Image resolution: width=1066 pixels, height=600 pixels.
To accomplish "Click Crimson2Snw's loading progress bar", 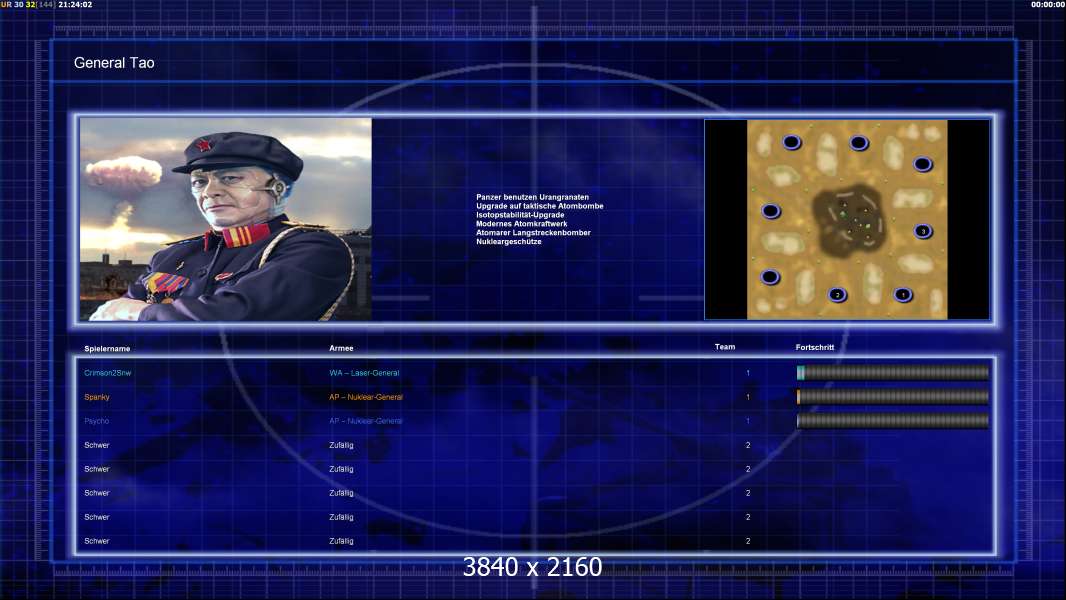I will pyautogui.click(x=893, y=372).
